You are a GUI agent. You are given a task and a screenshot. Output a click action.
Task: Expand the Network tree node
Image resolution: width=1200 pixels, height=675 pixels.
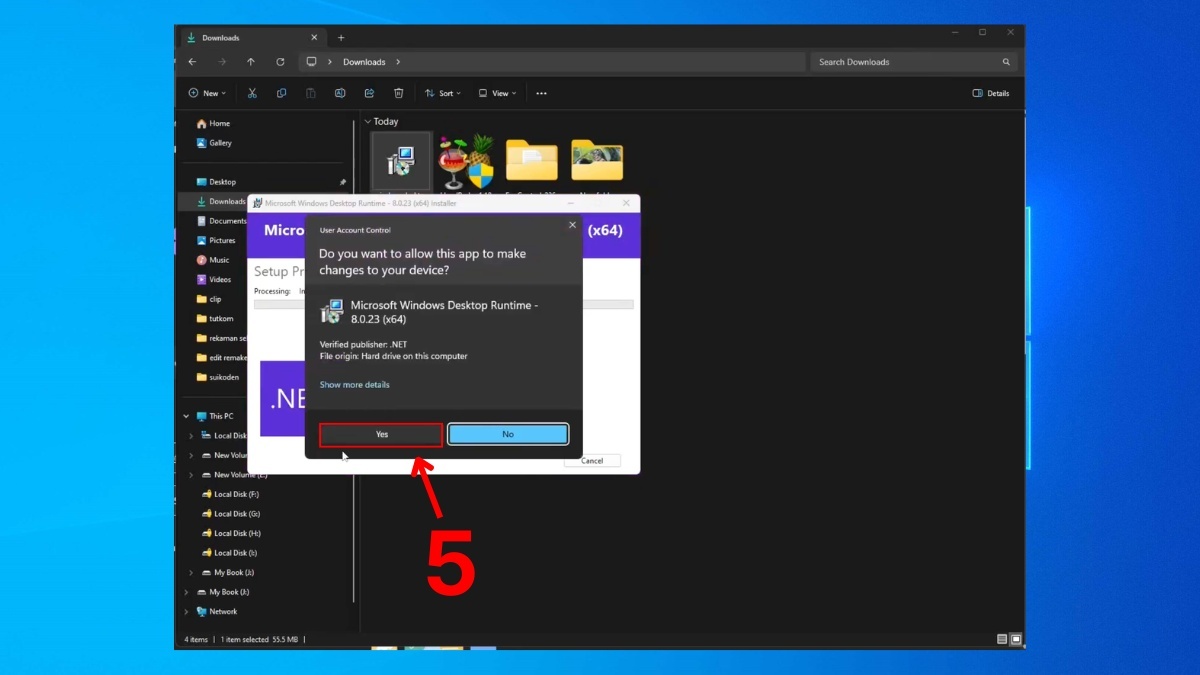pos(186,612)
